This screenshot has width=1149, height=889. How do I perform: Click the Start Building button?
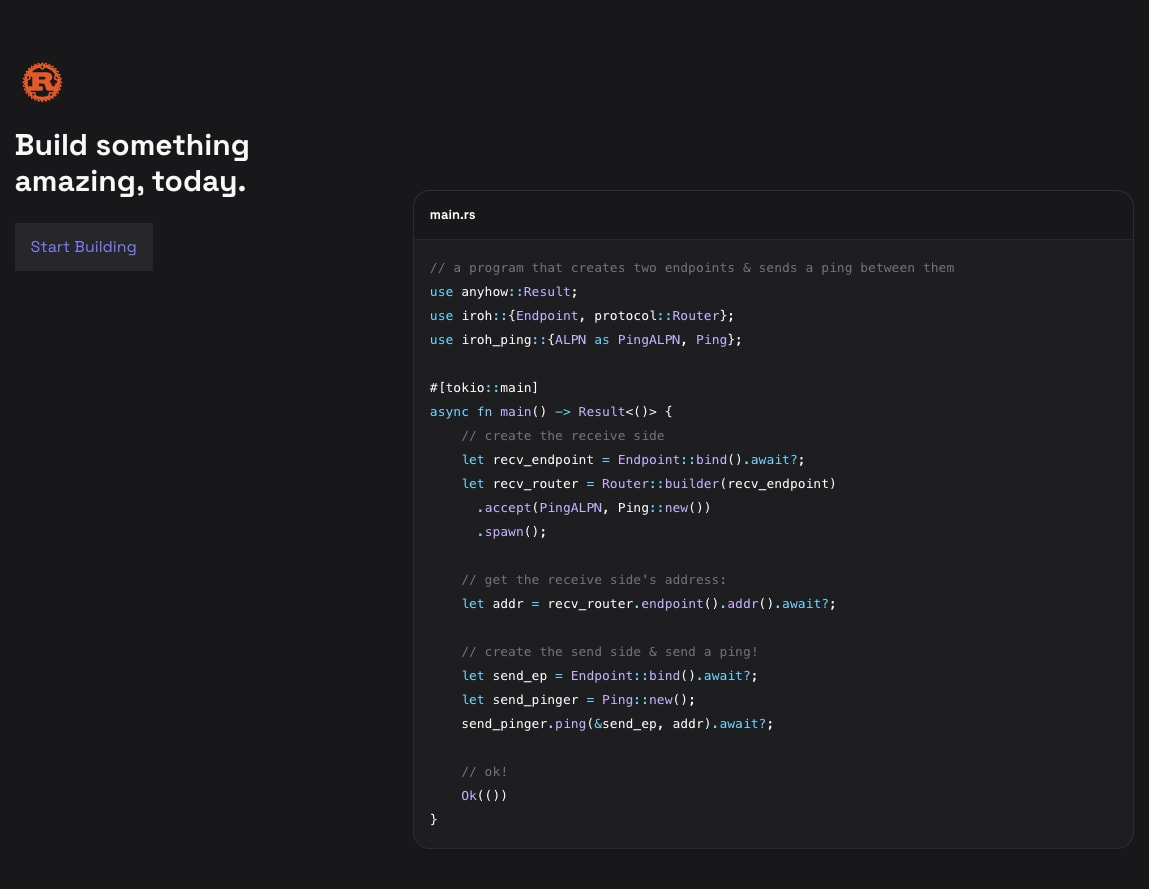[x=84, y=247]
